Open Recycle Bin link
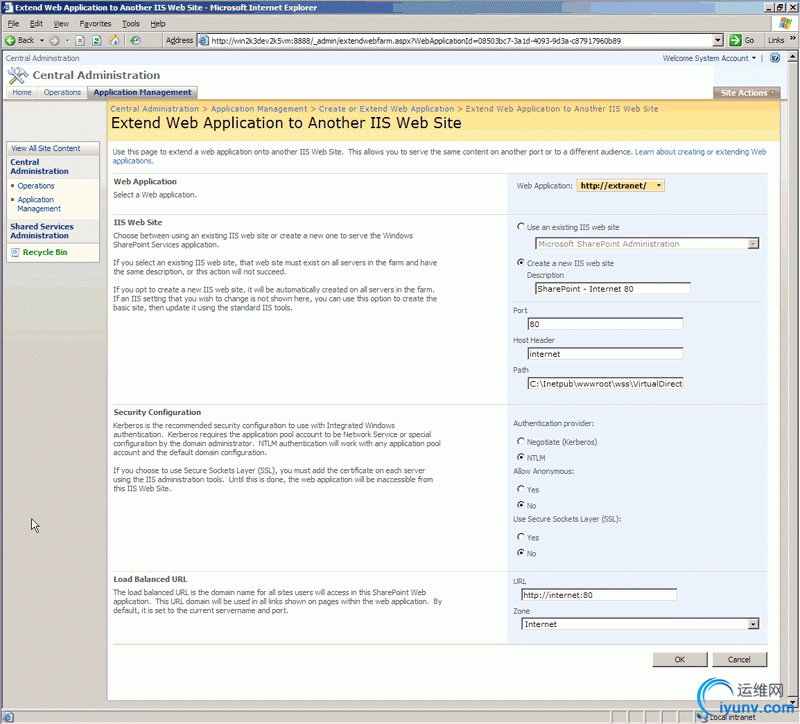The image size is (800, 724). tap(45, 252)
